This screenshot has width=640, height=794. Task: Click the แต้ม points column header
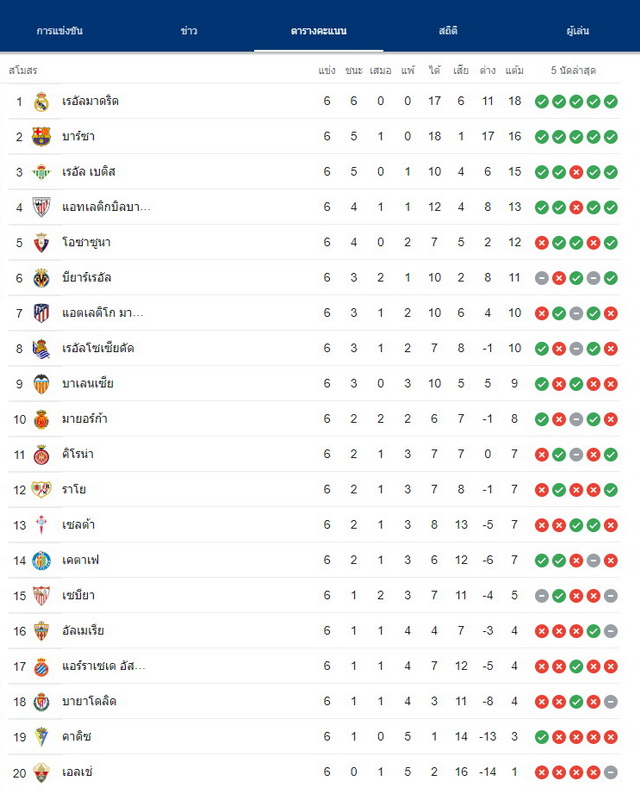pyautogui.click(x=514, y=70)
